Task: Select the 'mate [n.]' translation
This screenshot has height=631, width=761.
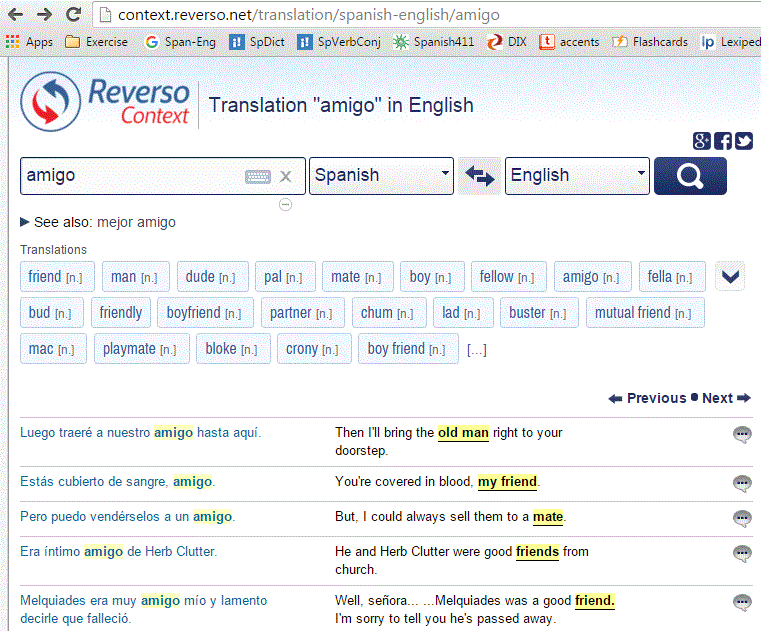Action: click(358, 276)
